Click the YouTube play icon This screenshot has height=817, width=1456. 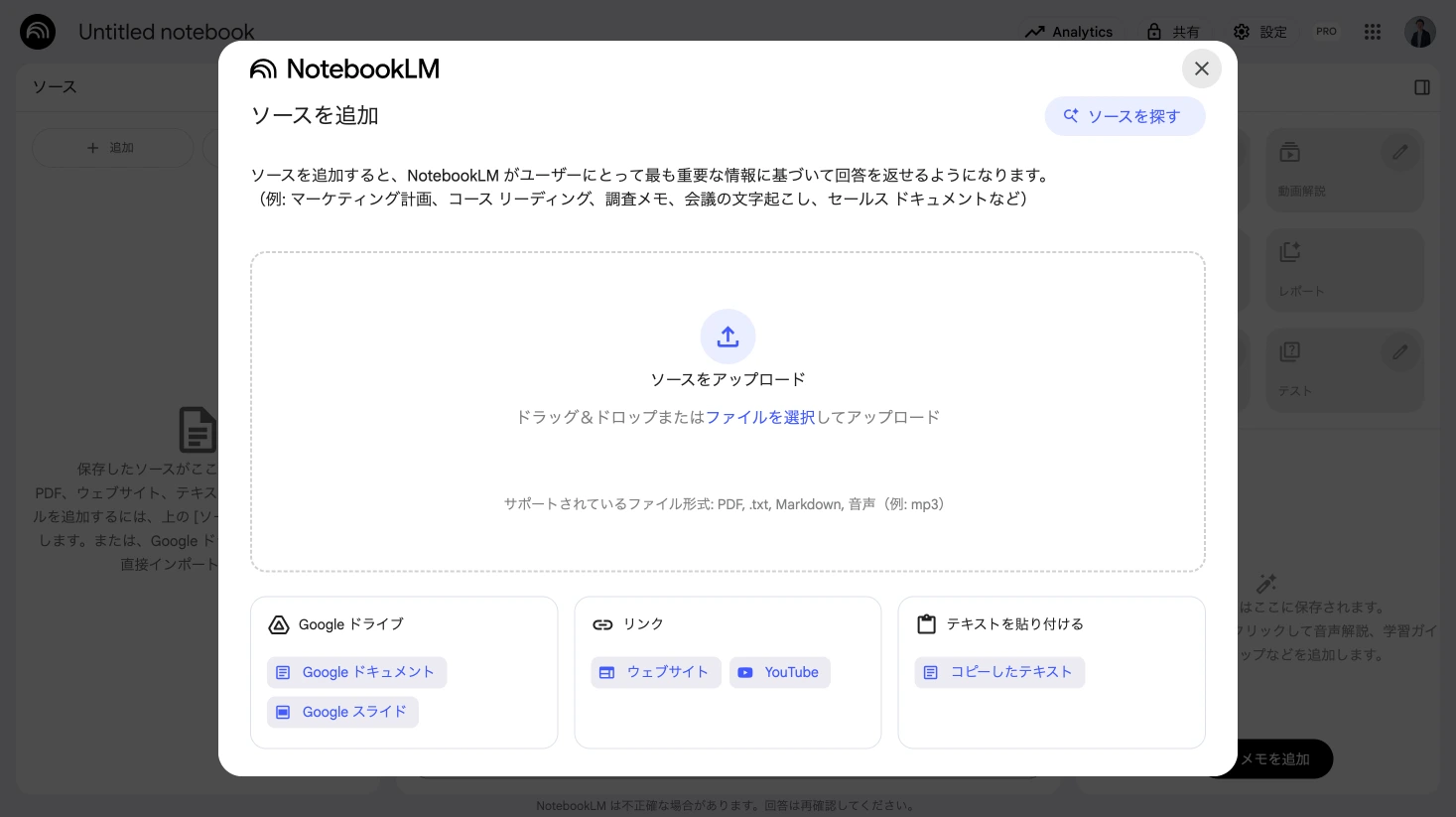coord(745,672)
